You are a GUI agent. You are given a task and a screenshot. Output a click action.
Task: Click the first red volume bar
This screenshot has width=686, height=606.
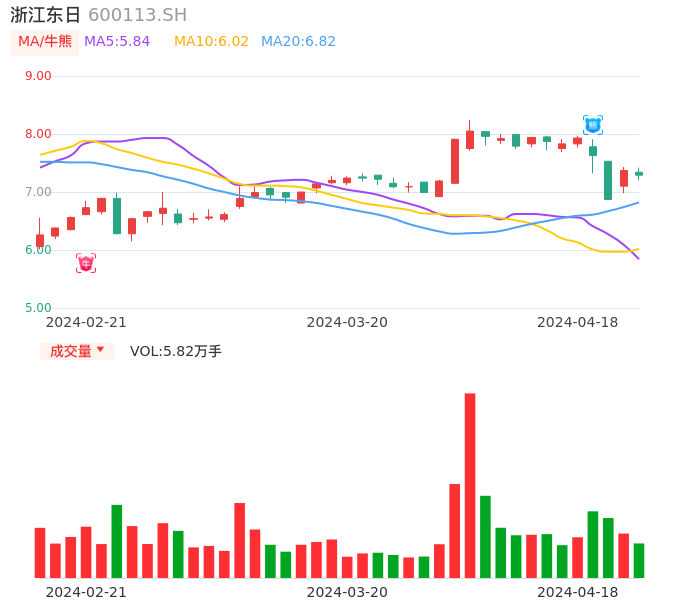[40, 552]
